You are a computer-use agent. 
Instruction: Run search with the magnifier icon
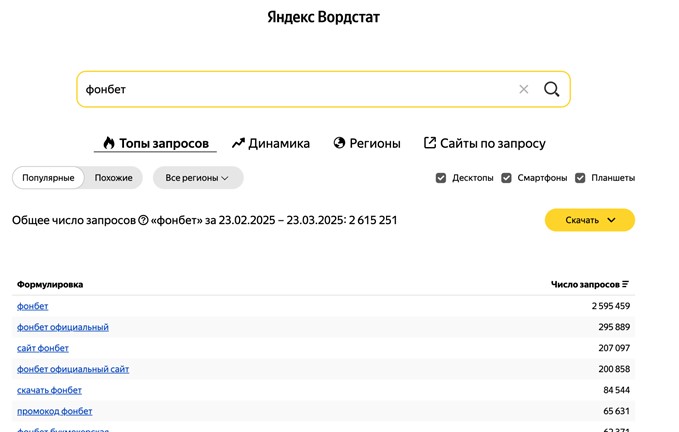[551, 89]
